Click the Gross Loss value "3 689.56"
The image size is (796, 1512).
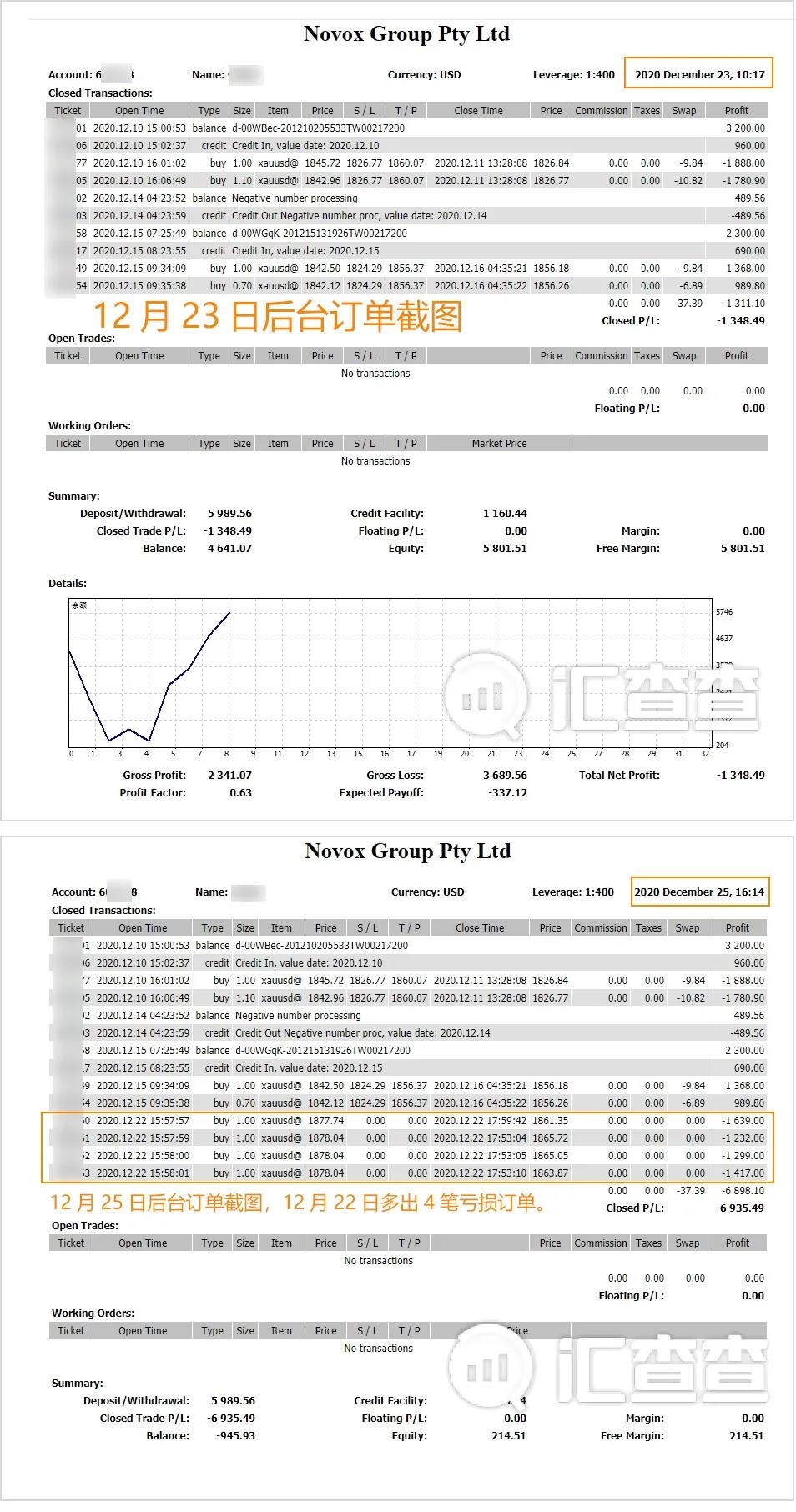(x=505, y=775)
